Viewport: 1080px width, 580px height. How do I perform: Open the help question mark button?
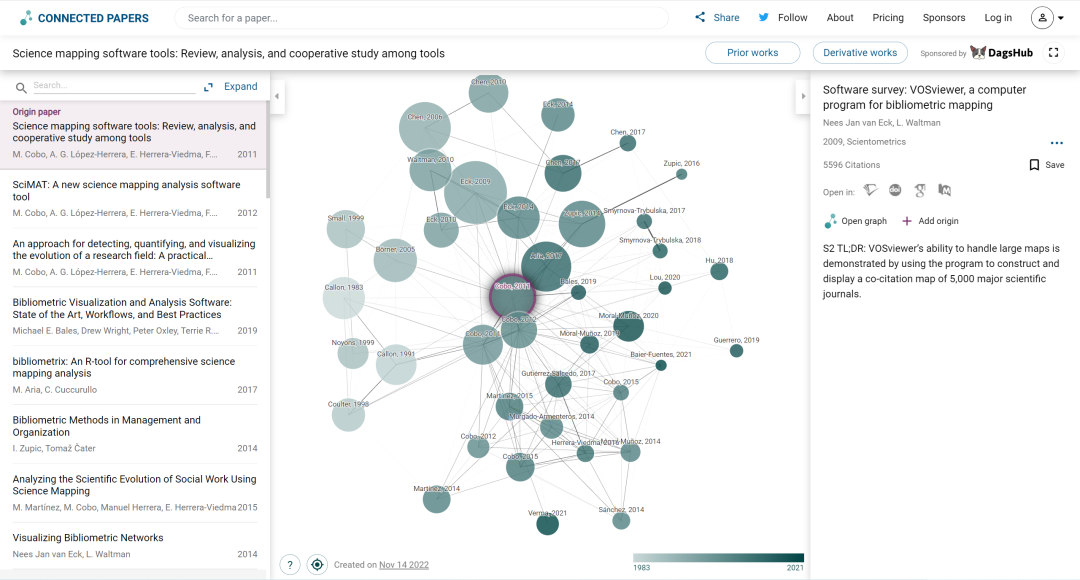[290, 565]
